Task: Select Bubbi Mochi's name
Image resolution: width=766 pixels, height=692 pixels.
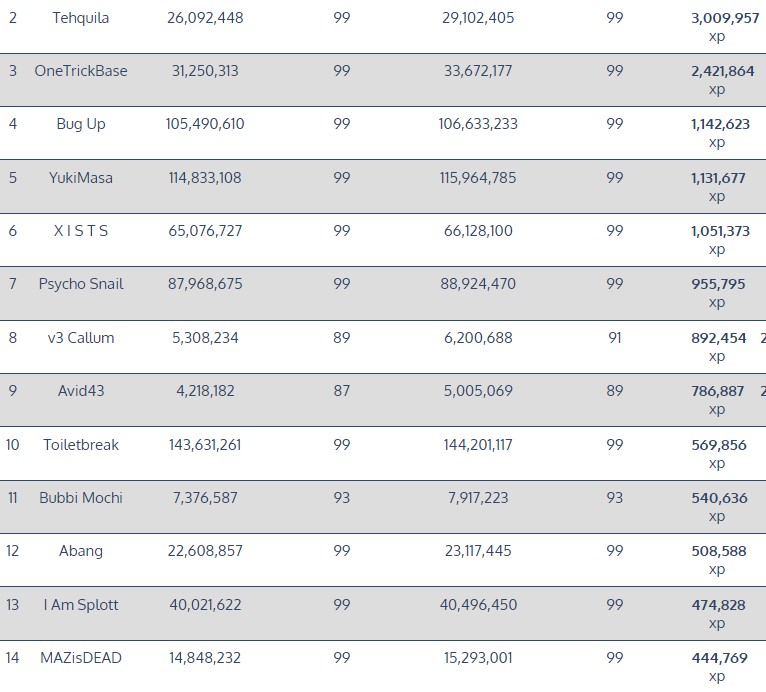Action: 81,498
